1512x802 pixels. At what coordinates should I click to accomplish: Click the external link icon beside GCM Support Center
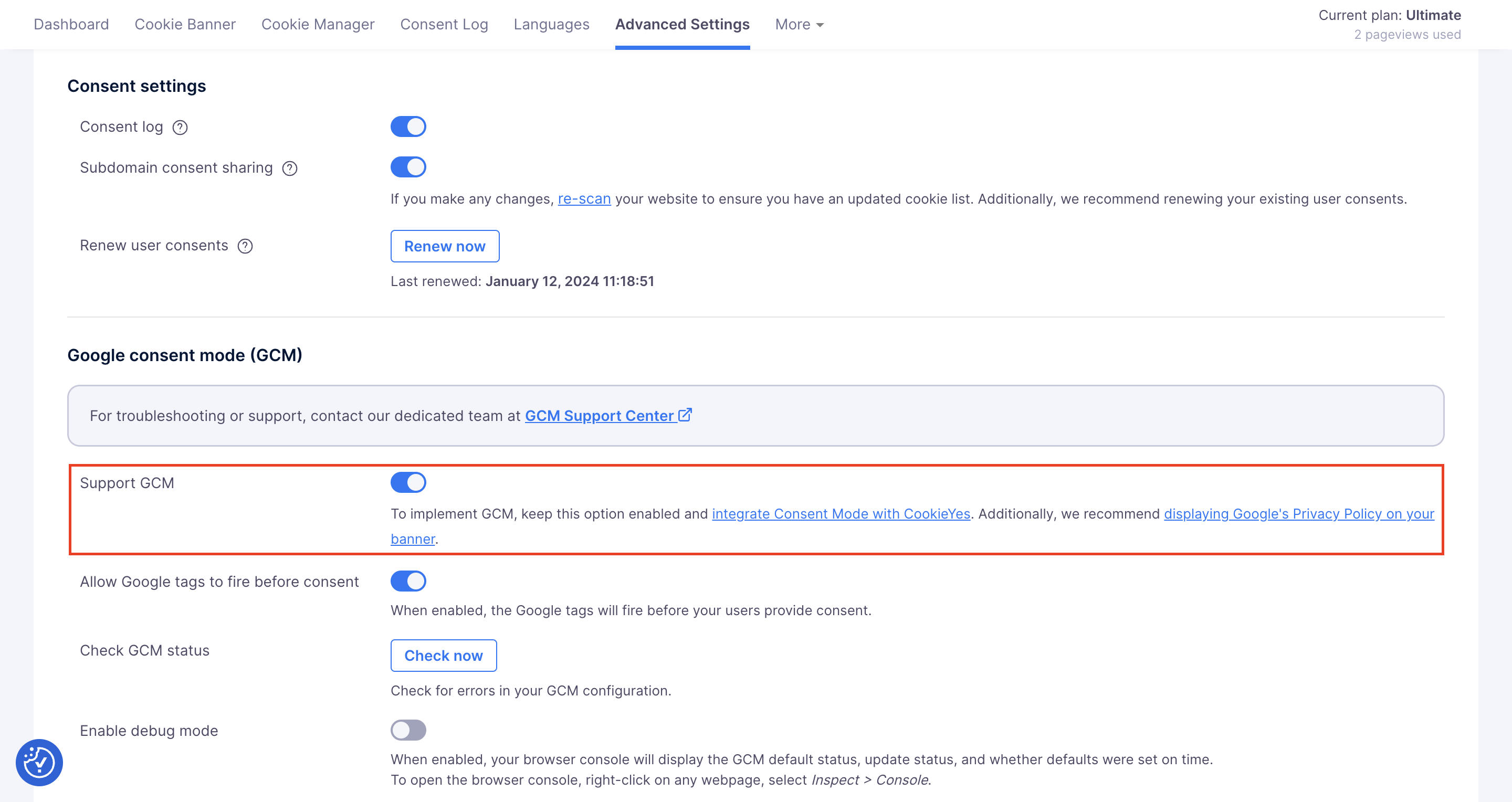point(685,415)
